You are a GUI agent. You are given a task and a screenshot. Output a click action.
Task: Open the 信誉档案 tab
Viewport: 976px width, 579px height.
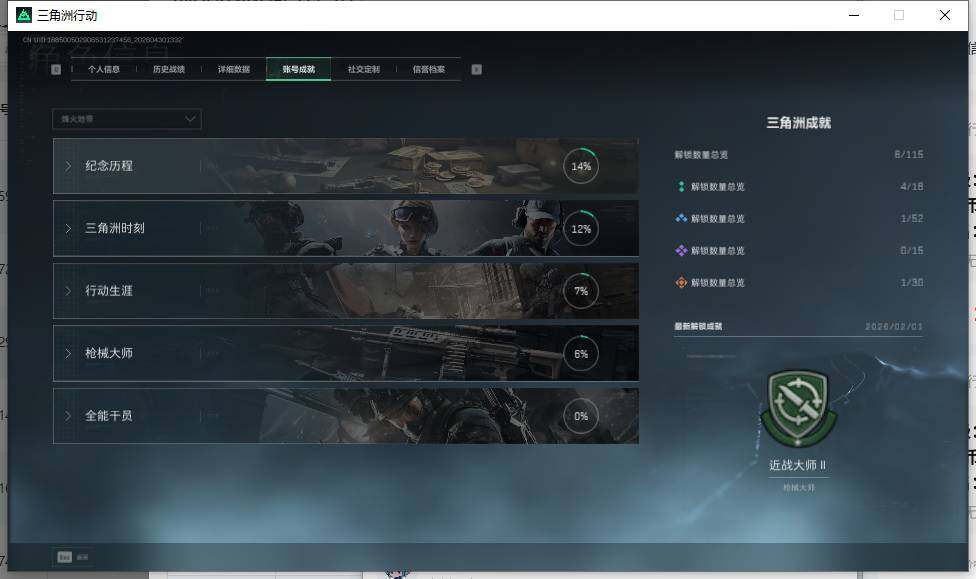coord(429,69)
